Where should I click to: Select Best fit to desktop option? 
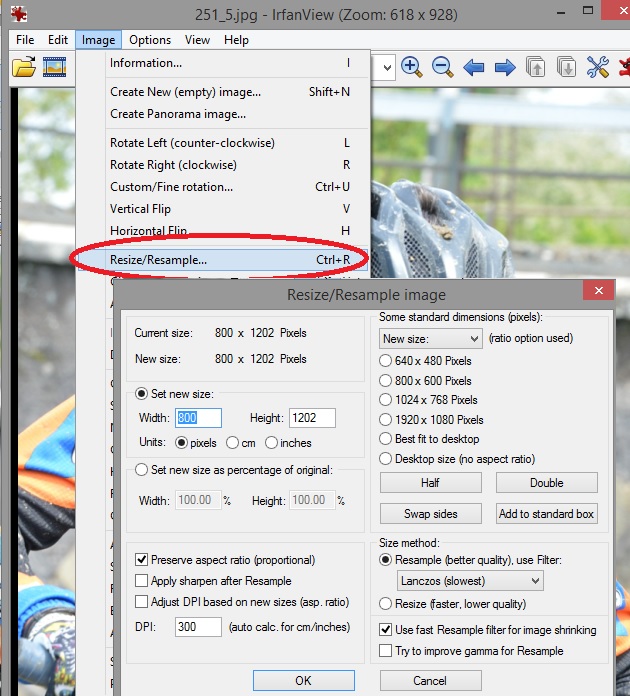point(385,439)
